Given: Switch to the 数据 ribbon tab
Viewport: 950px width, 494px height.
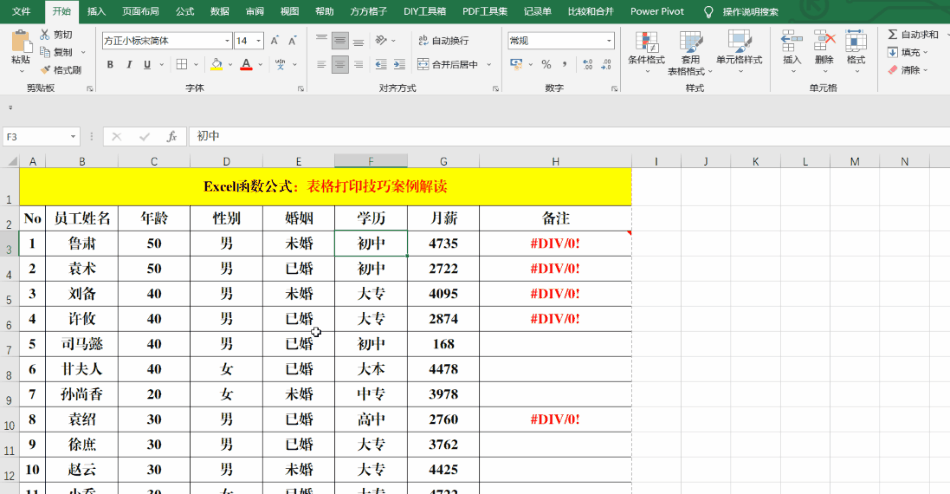Looking at the screenshot, I should (x=220, y=12).
